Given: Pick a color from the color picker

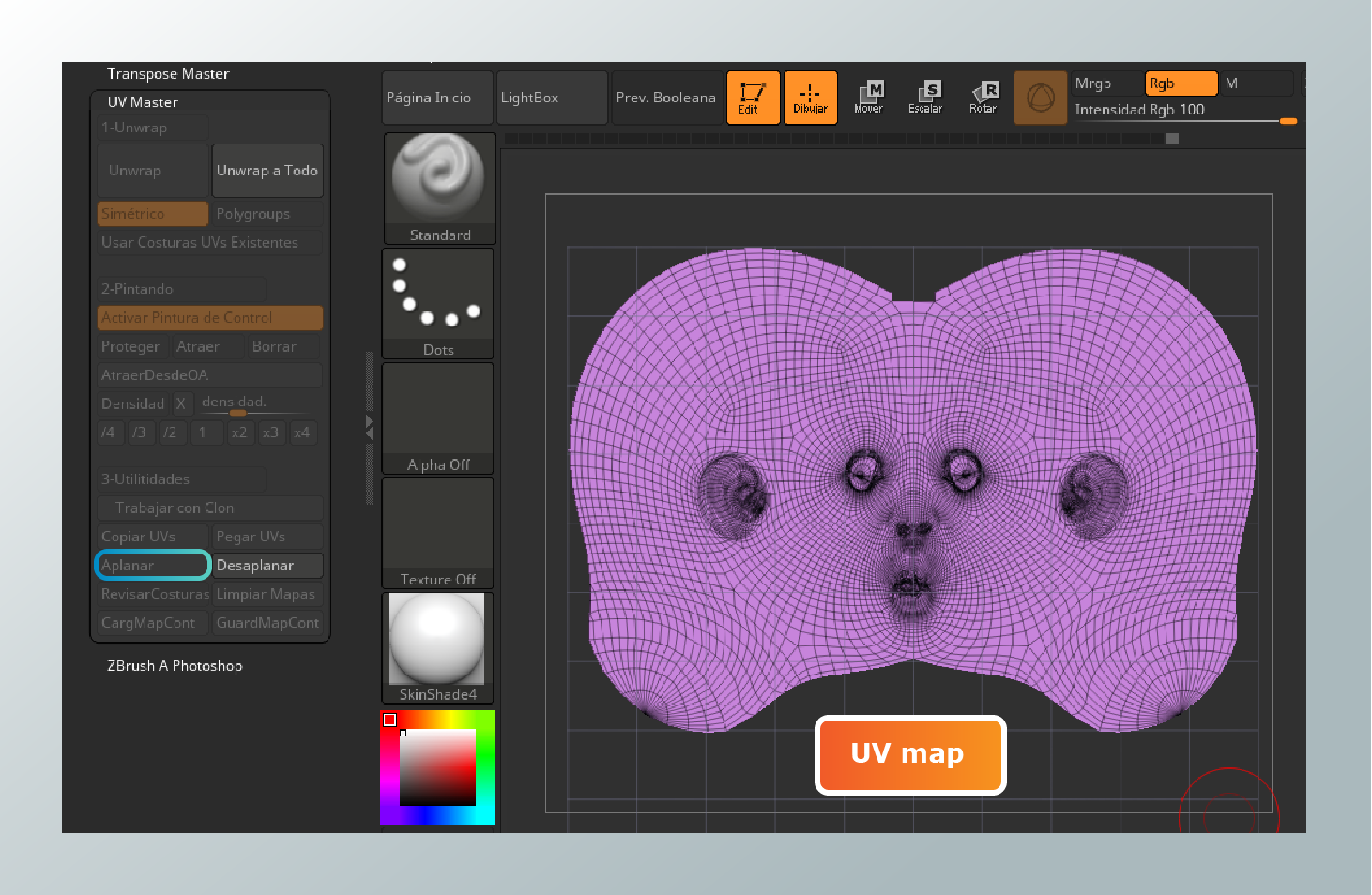Looking at the screenshot, I should coord(437,769).
